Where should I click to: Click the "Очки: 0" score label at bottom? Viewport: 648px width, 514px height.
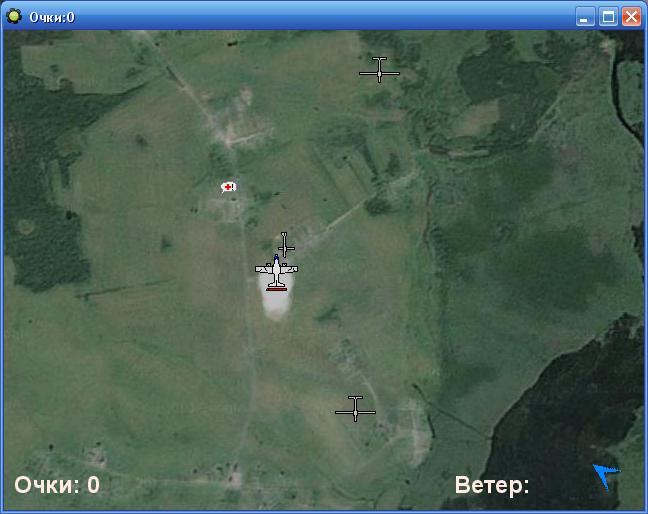point(57,486)
